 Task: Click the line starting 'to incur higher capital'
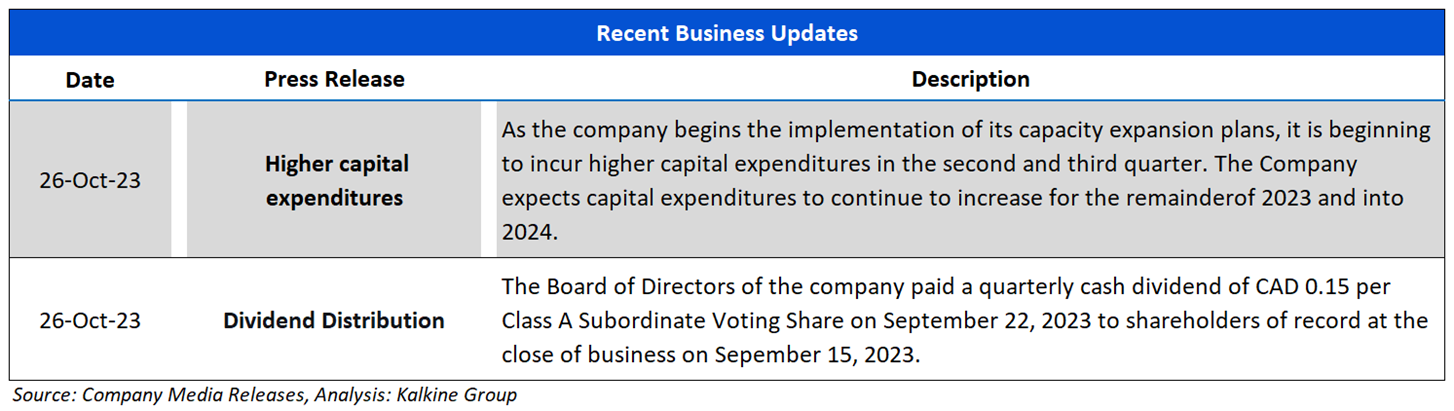tap(928, 163)
